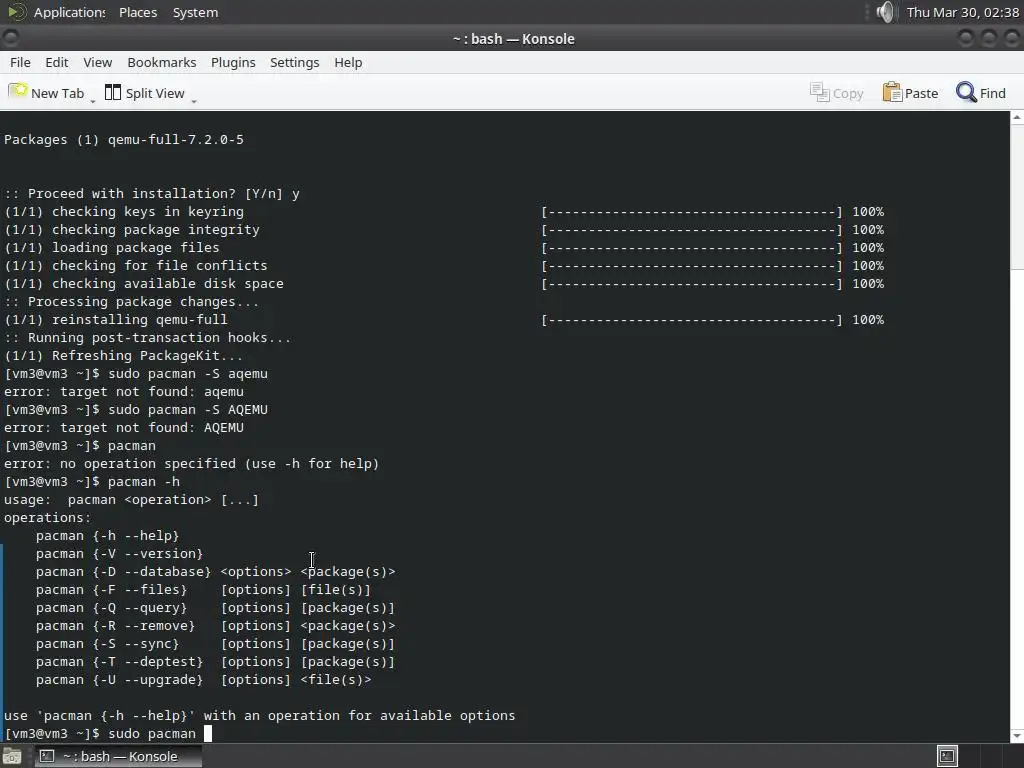Click the scrollbar up arrow

pyautogui.click(x=1017, y=118)
